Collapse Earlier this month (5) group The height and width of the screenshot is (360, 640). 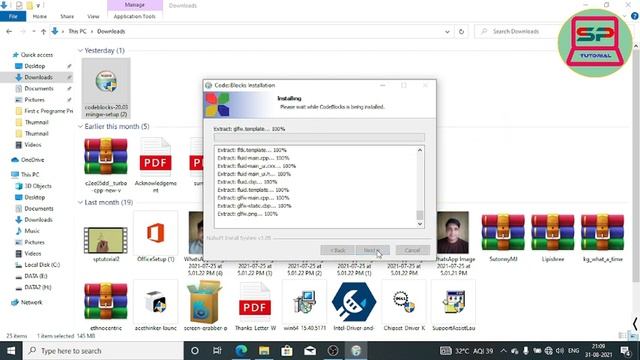[x=80, y=127]
